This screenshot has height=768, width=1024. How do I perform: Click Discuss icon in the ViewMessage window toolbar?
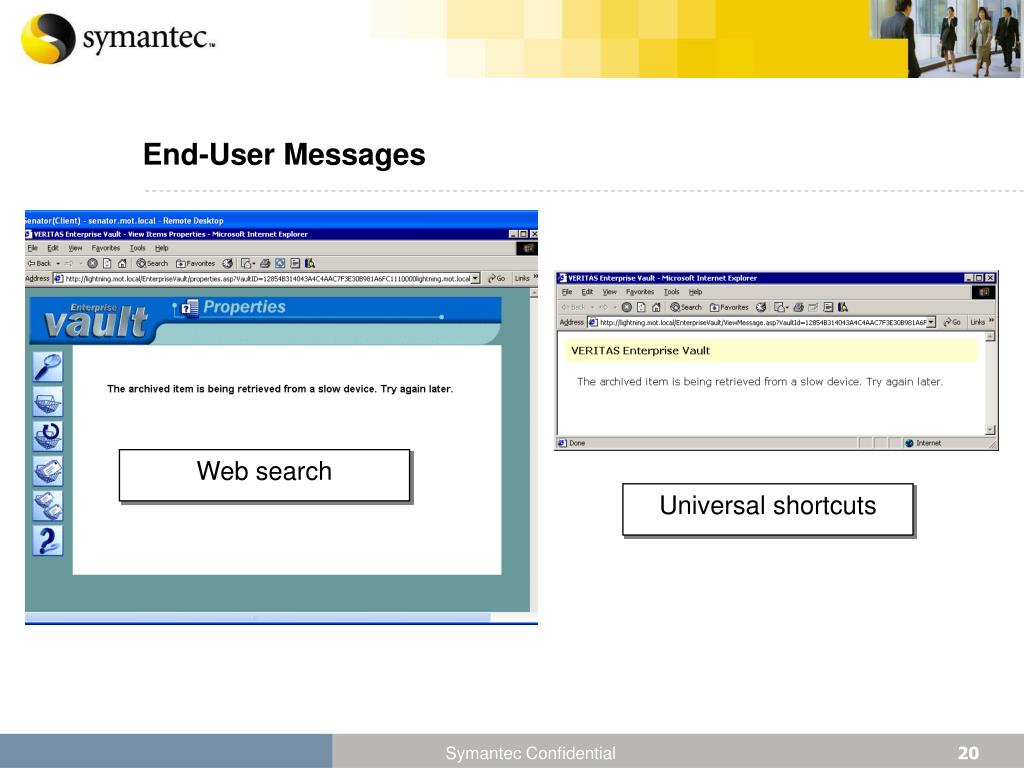click(x=828, y=307)
